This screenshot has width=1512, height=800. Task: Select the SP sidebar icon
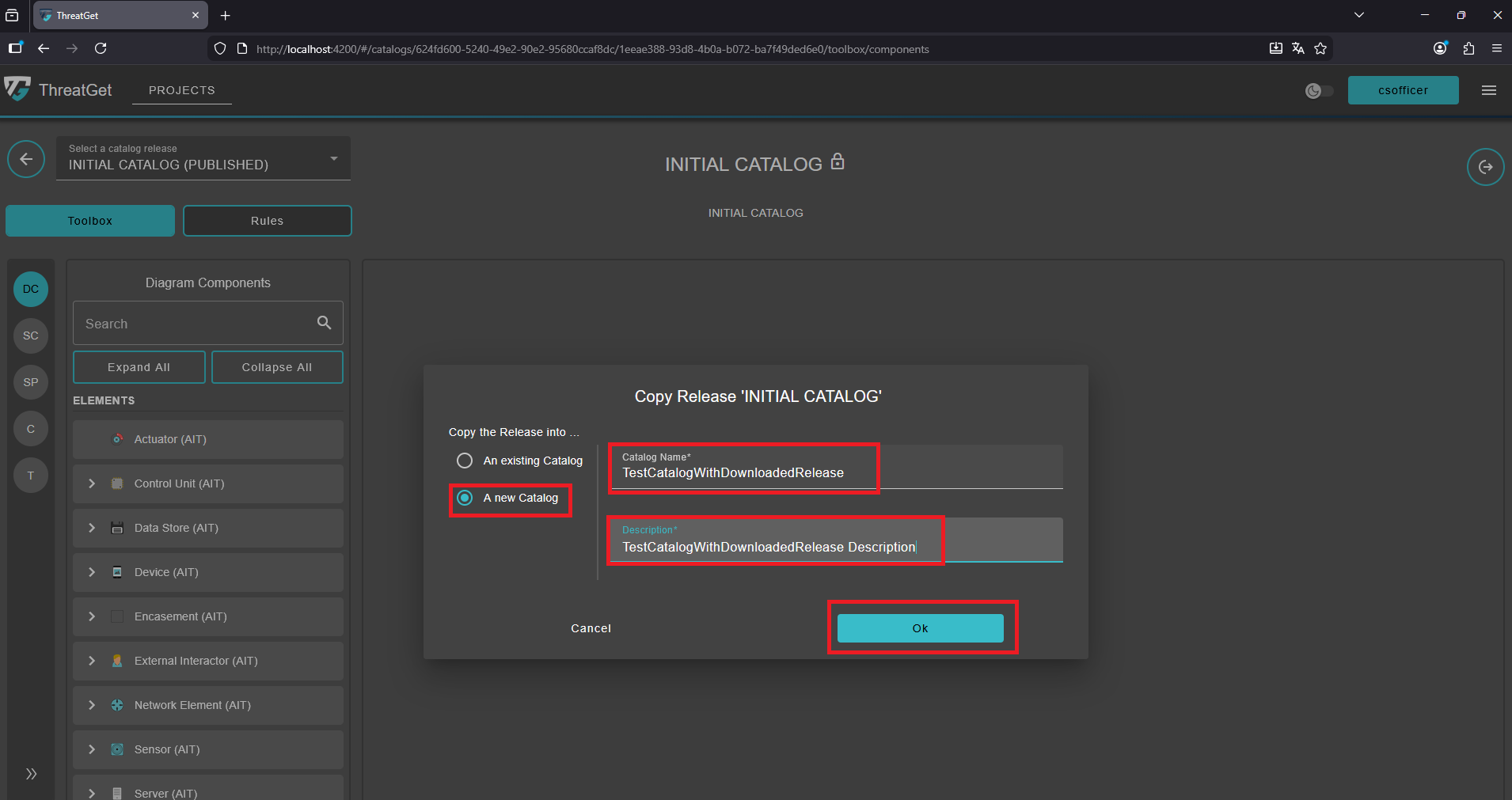(31, 382)
